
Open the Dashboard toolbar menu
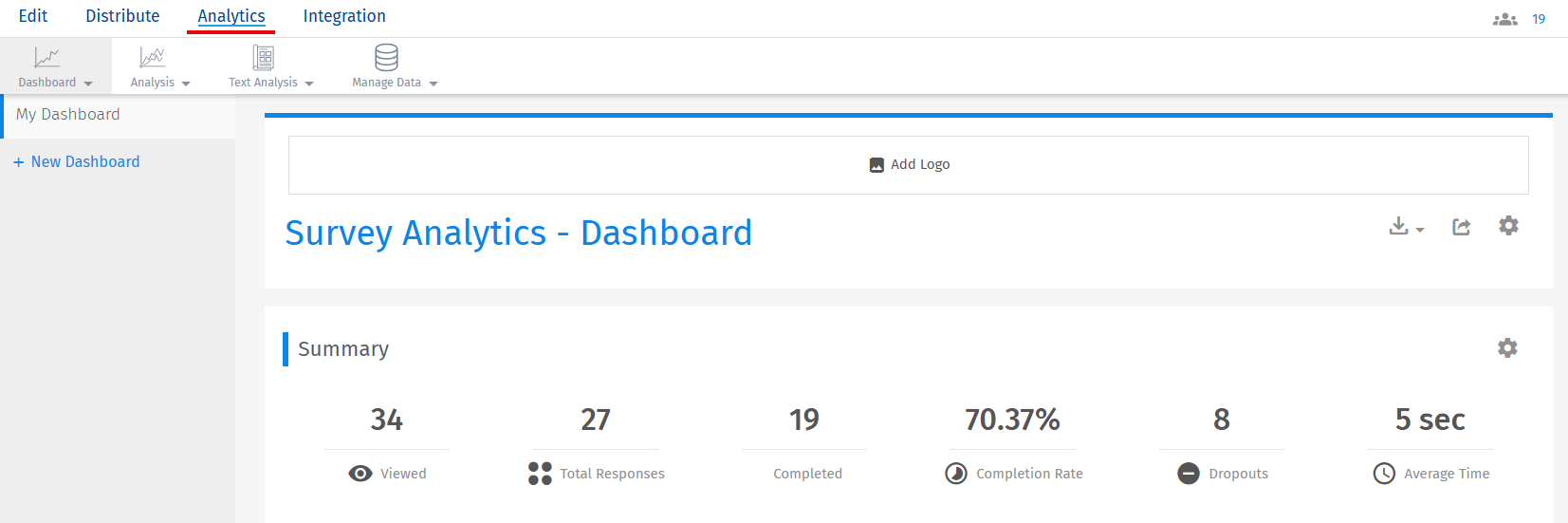point(55,66)
